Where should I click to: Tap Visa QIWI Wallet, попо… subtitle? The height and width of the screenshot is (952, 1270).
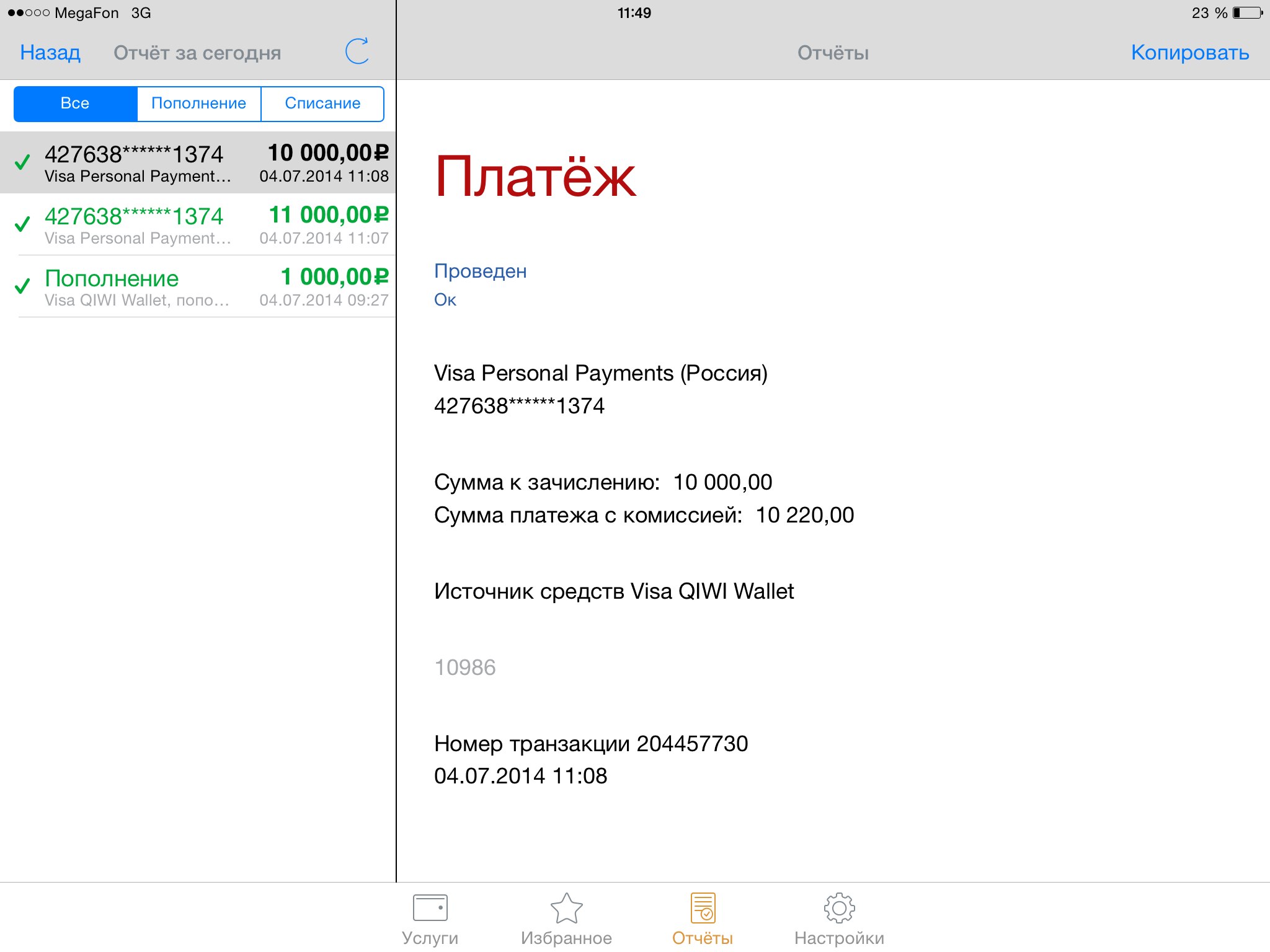137,301
